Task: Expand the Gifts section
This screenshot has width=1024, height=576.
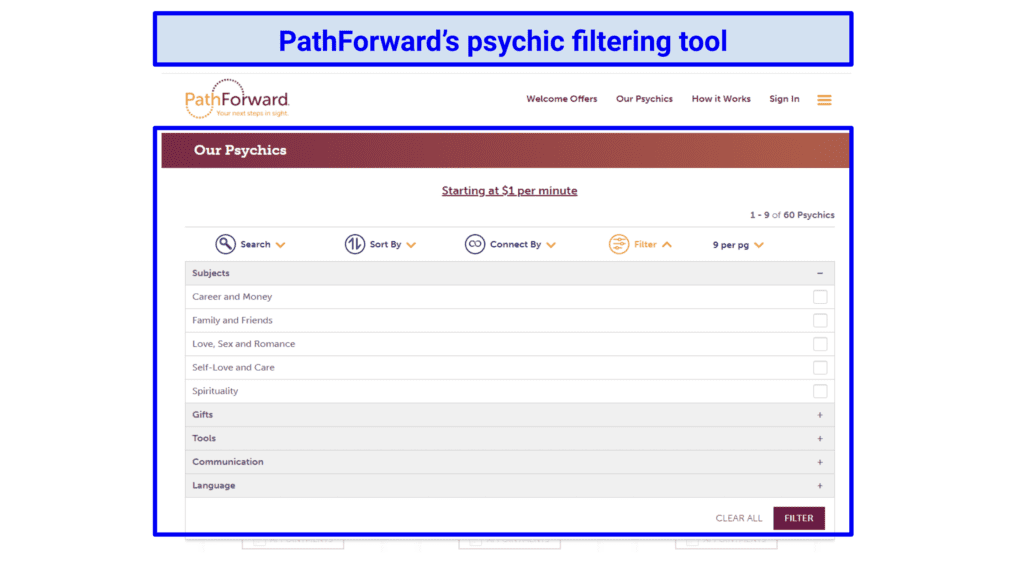Action: click(x=509, y=415)
